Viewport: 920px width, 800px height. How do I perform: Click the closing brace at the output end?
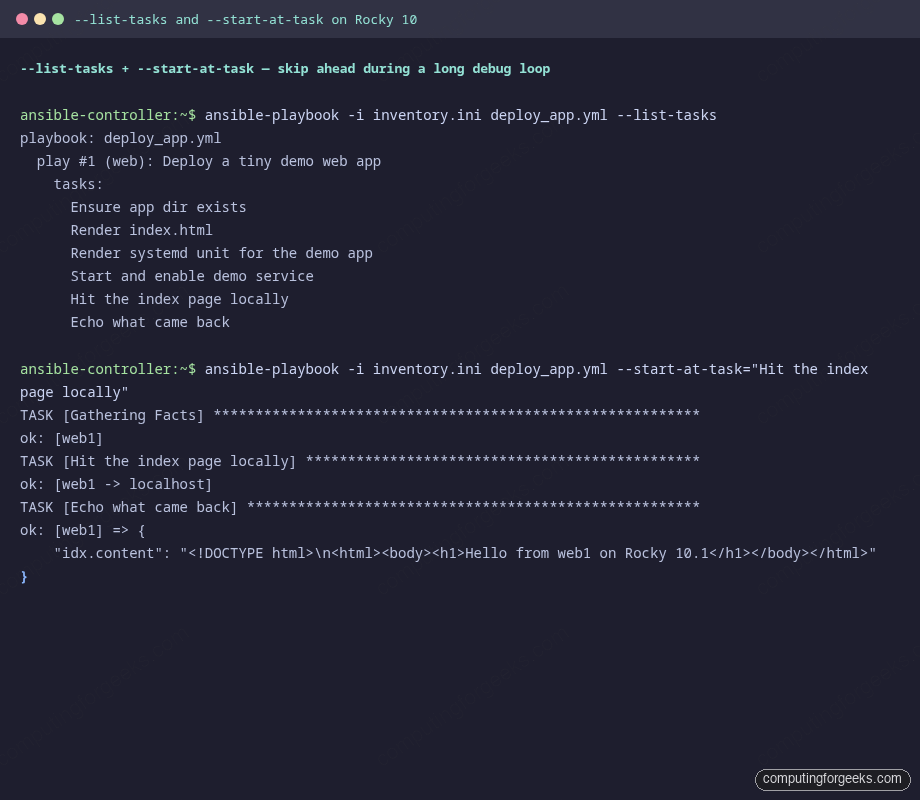(23, 576)
